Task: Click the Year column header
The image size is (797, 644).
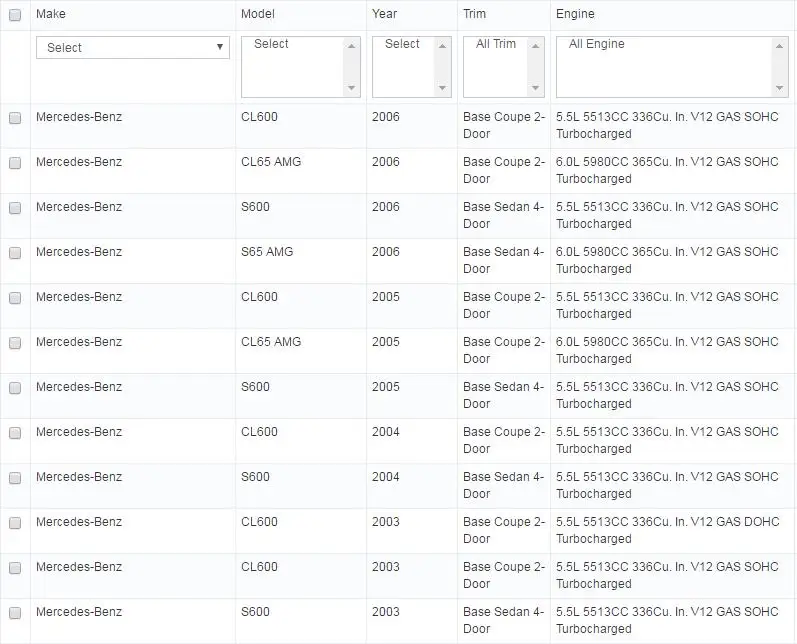Action: pos(384,14)
